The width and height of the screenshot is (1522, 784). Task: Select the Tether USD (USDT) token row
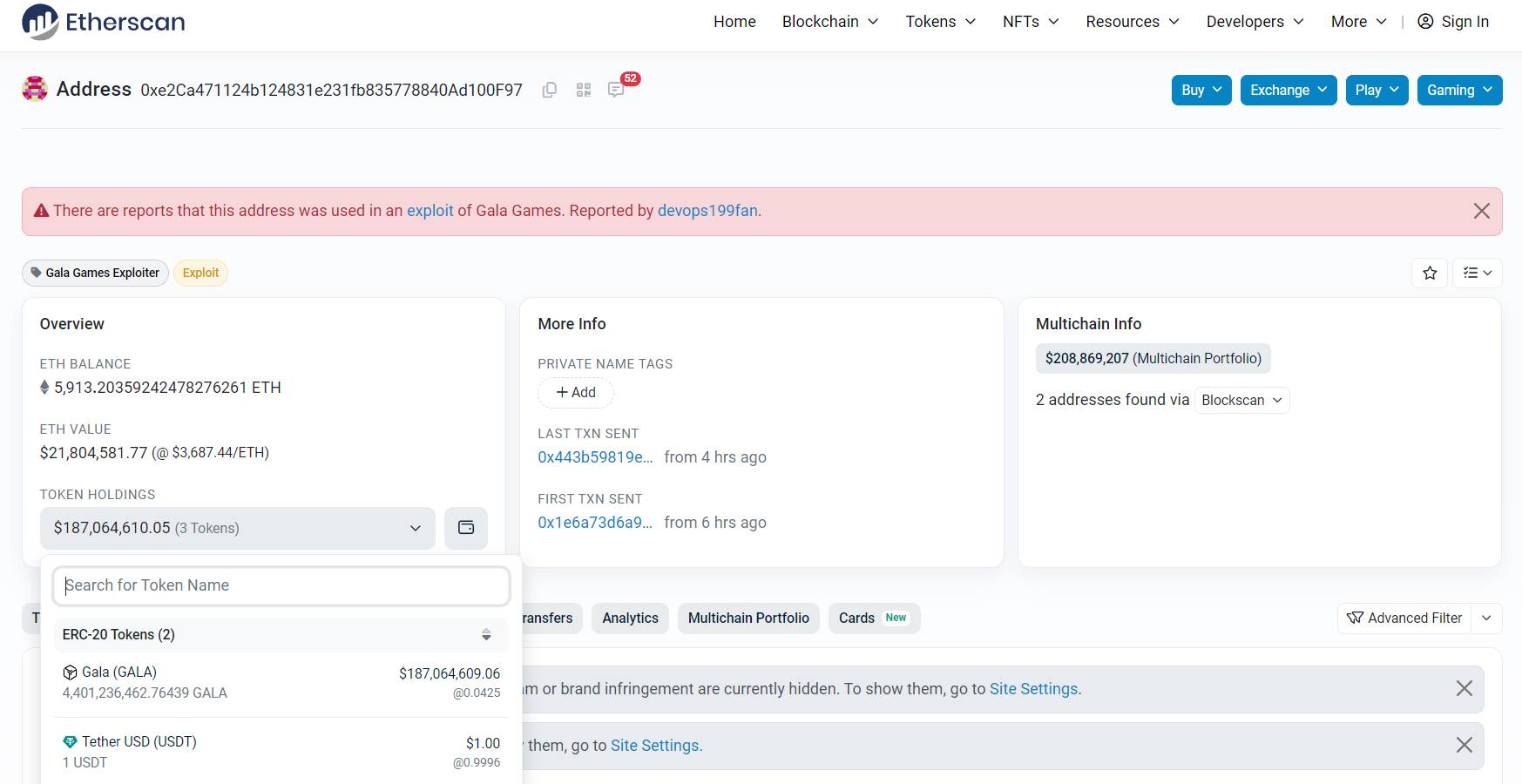(281, 752)
